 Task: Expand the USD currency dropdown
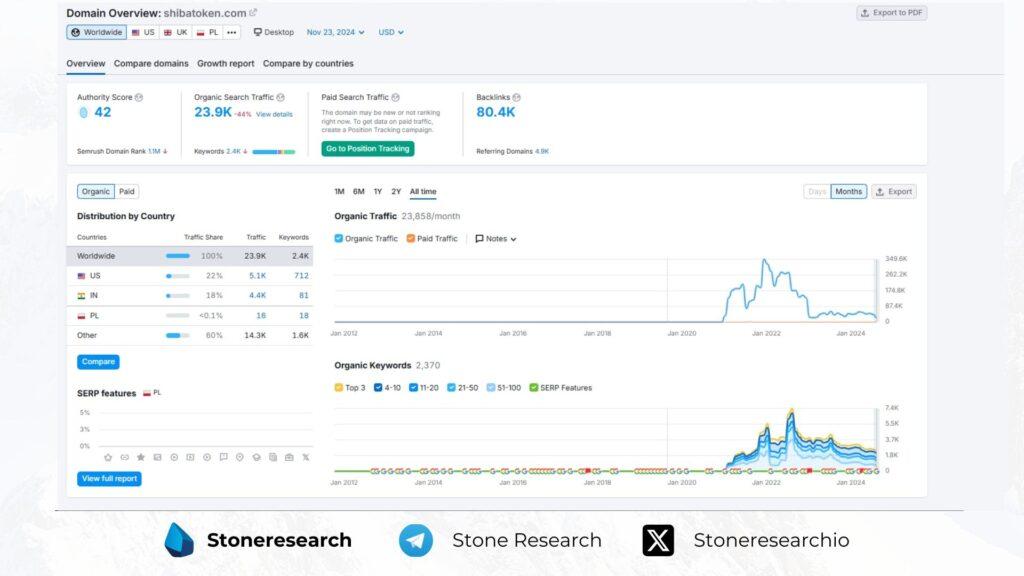[x=391, y=32]
